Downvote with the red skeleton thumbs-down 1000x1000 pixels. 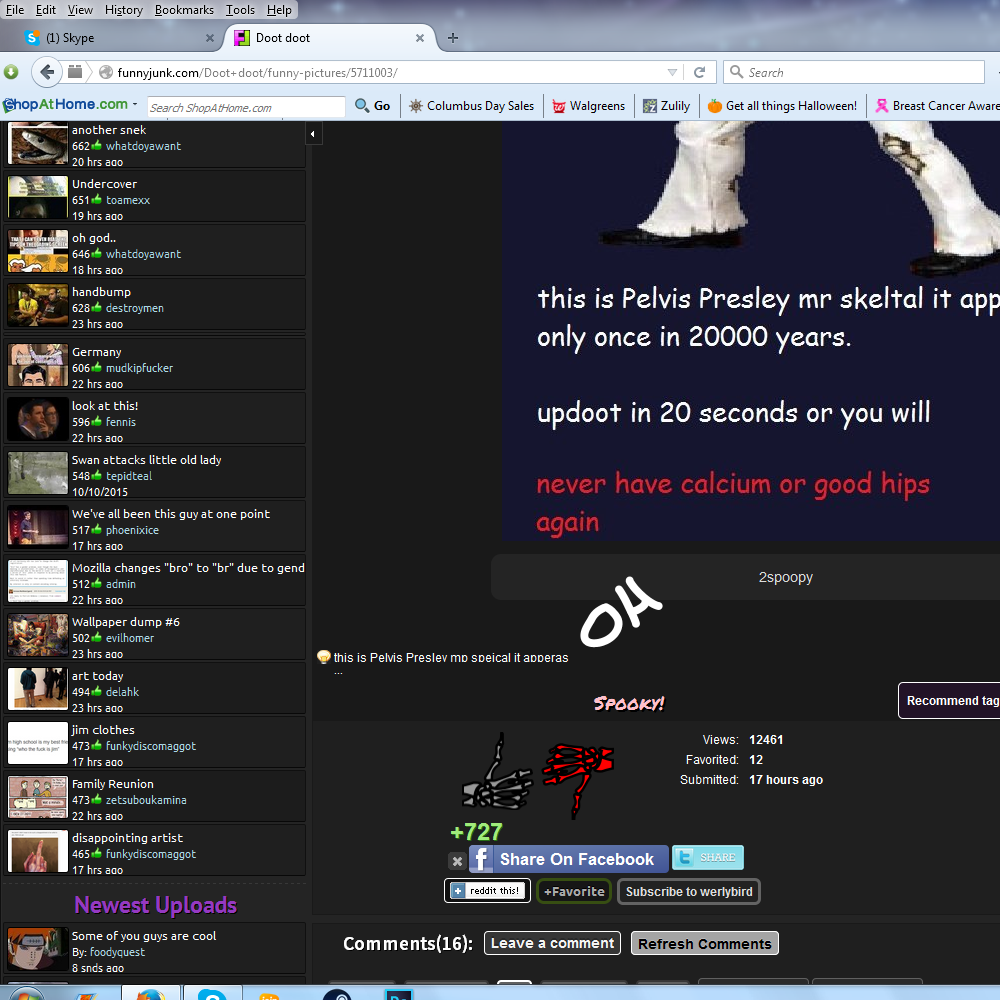pos(577,773)
